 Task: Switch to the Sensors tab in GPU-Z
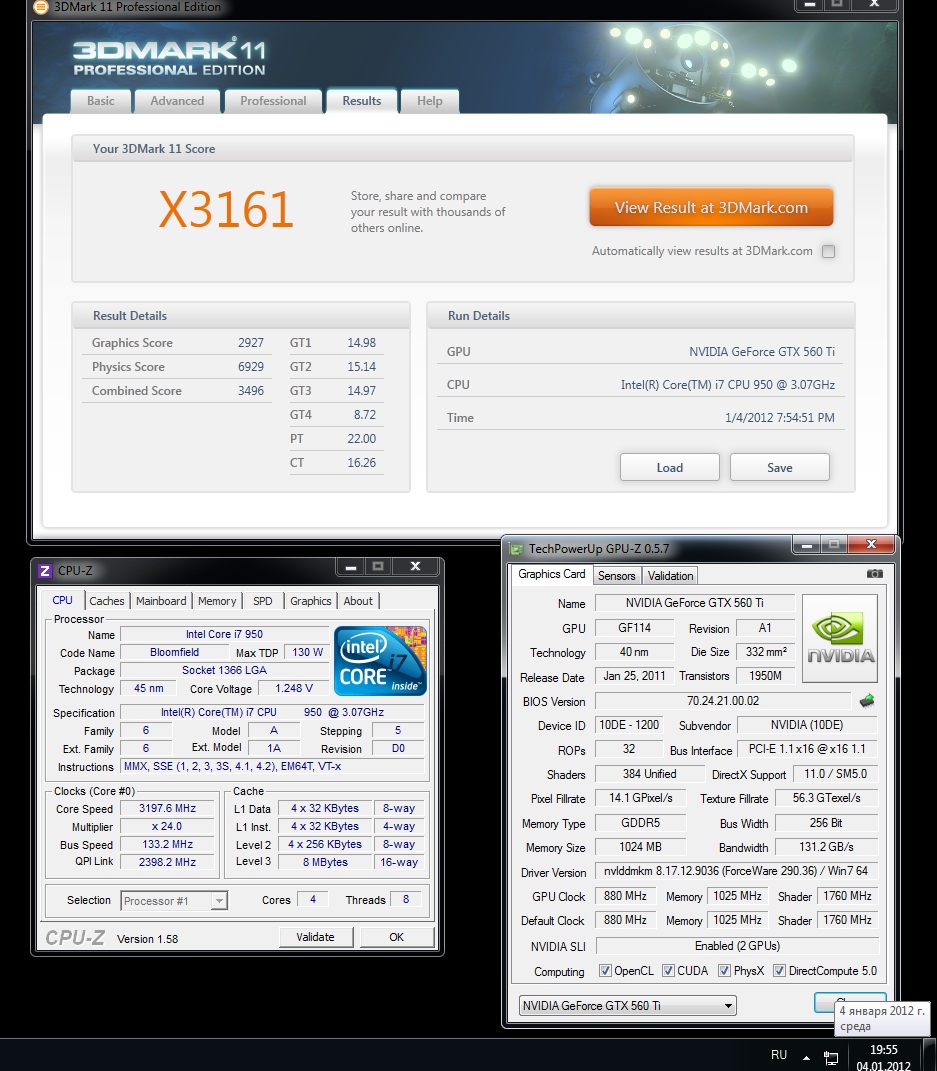(616, 576)
